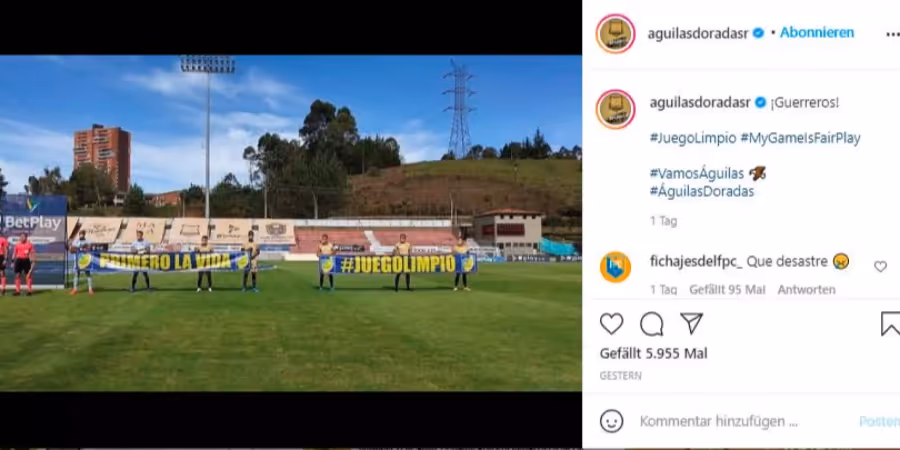Open #VamosÁguilas hashtag link

697,173
